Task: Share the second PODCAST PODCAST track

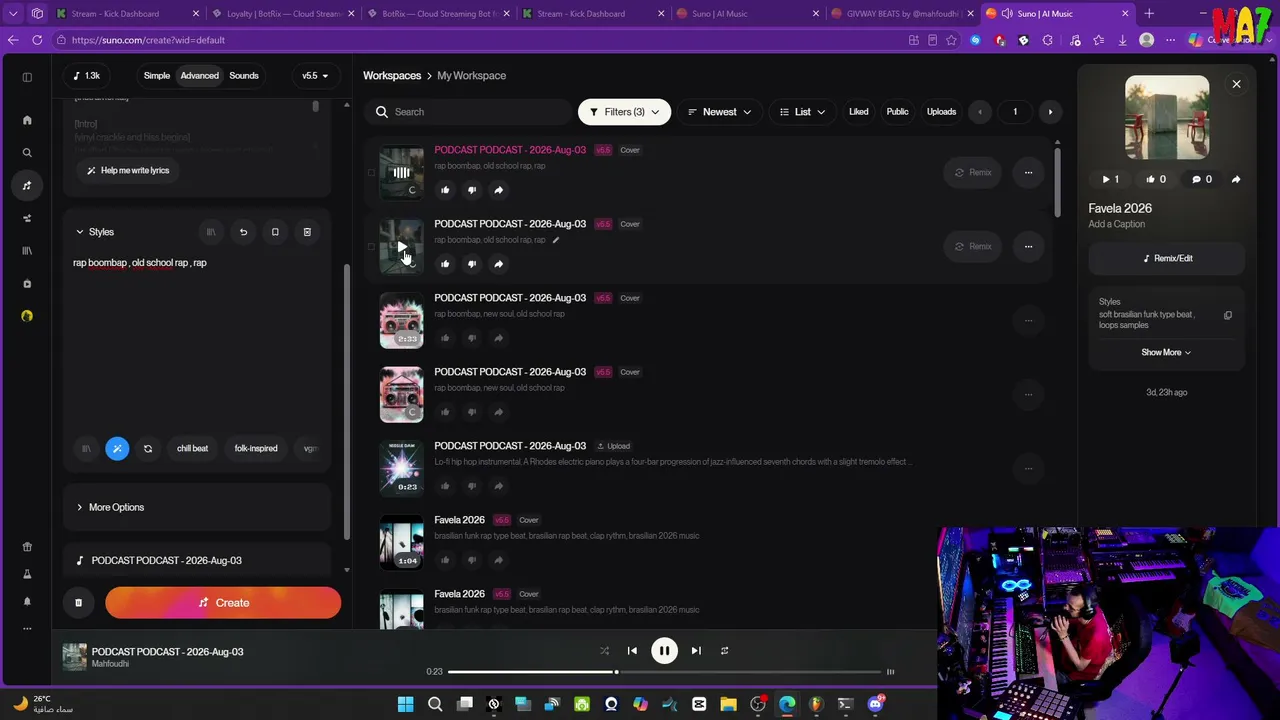Action: click(x=498, y=264)
